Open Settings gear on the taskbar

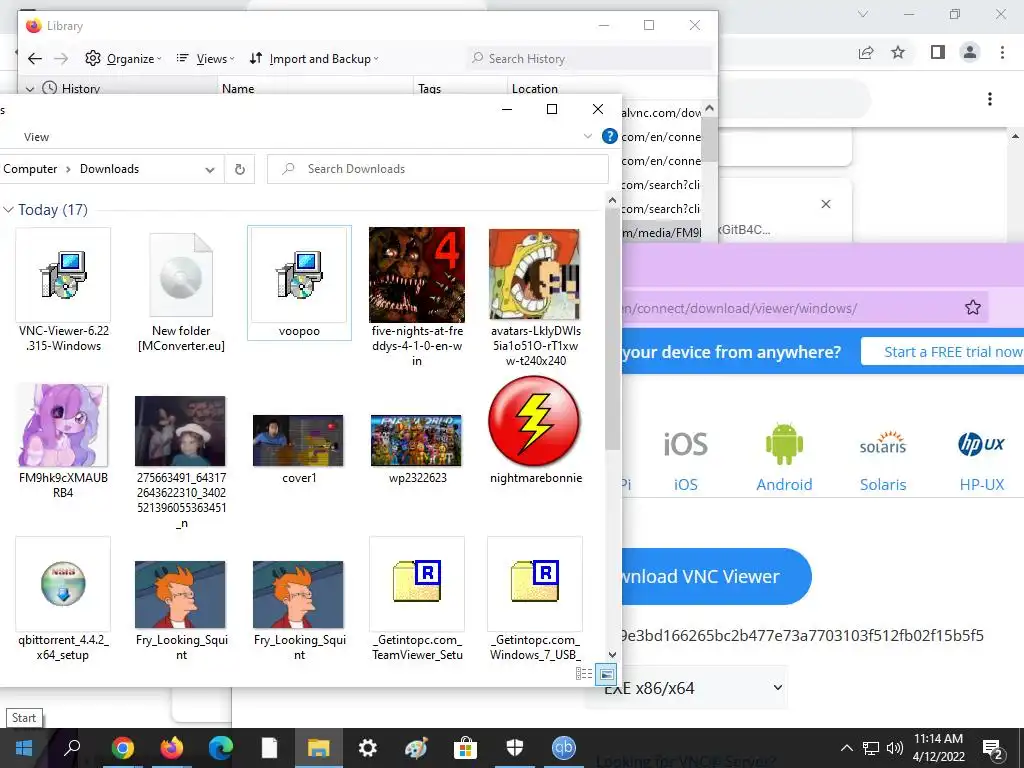tap(368, 748)
